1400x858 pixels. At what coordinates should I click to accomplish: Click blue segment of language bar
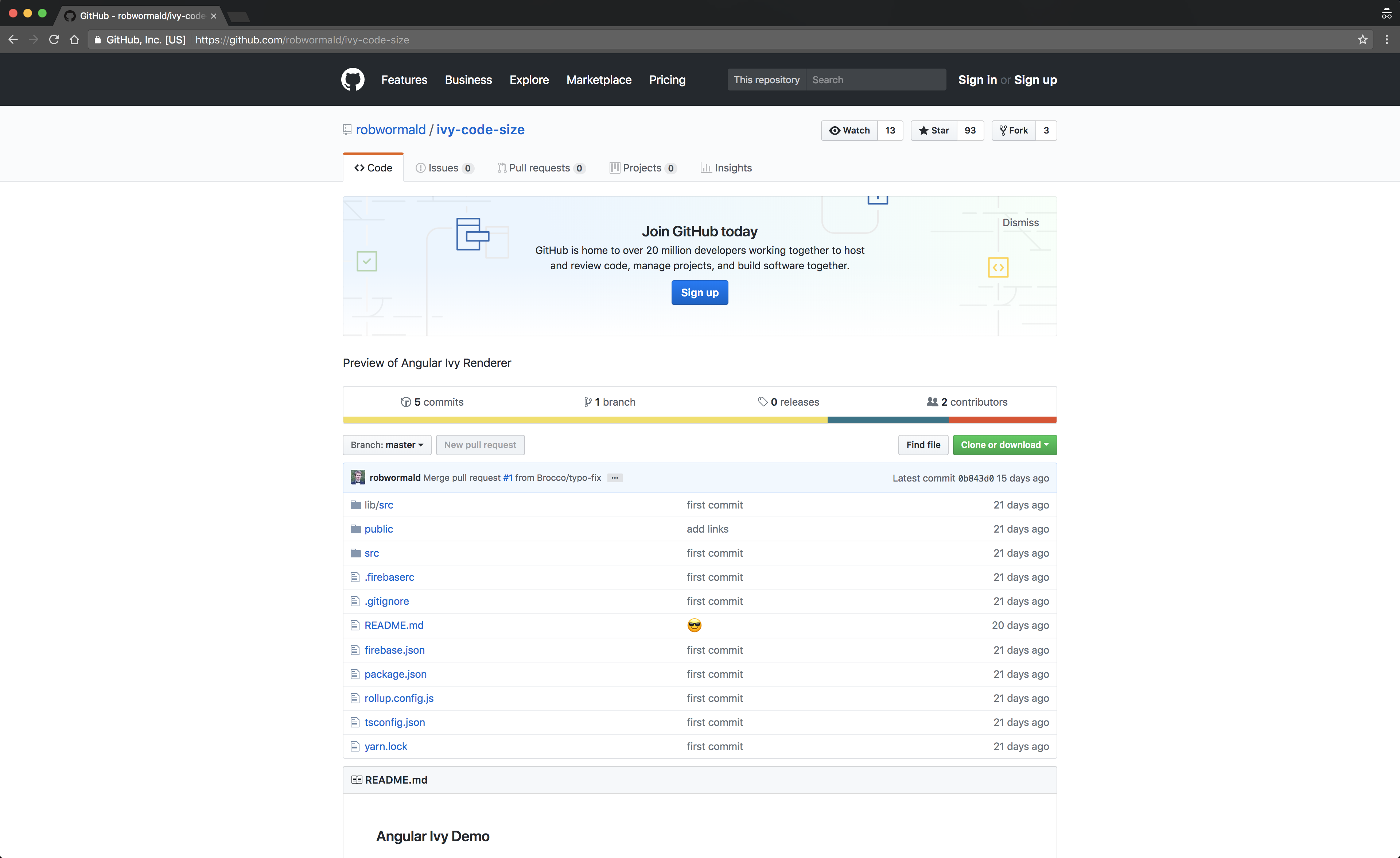(x=887, y=420)
